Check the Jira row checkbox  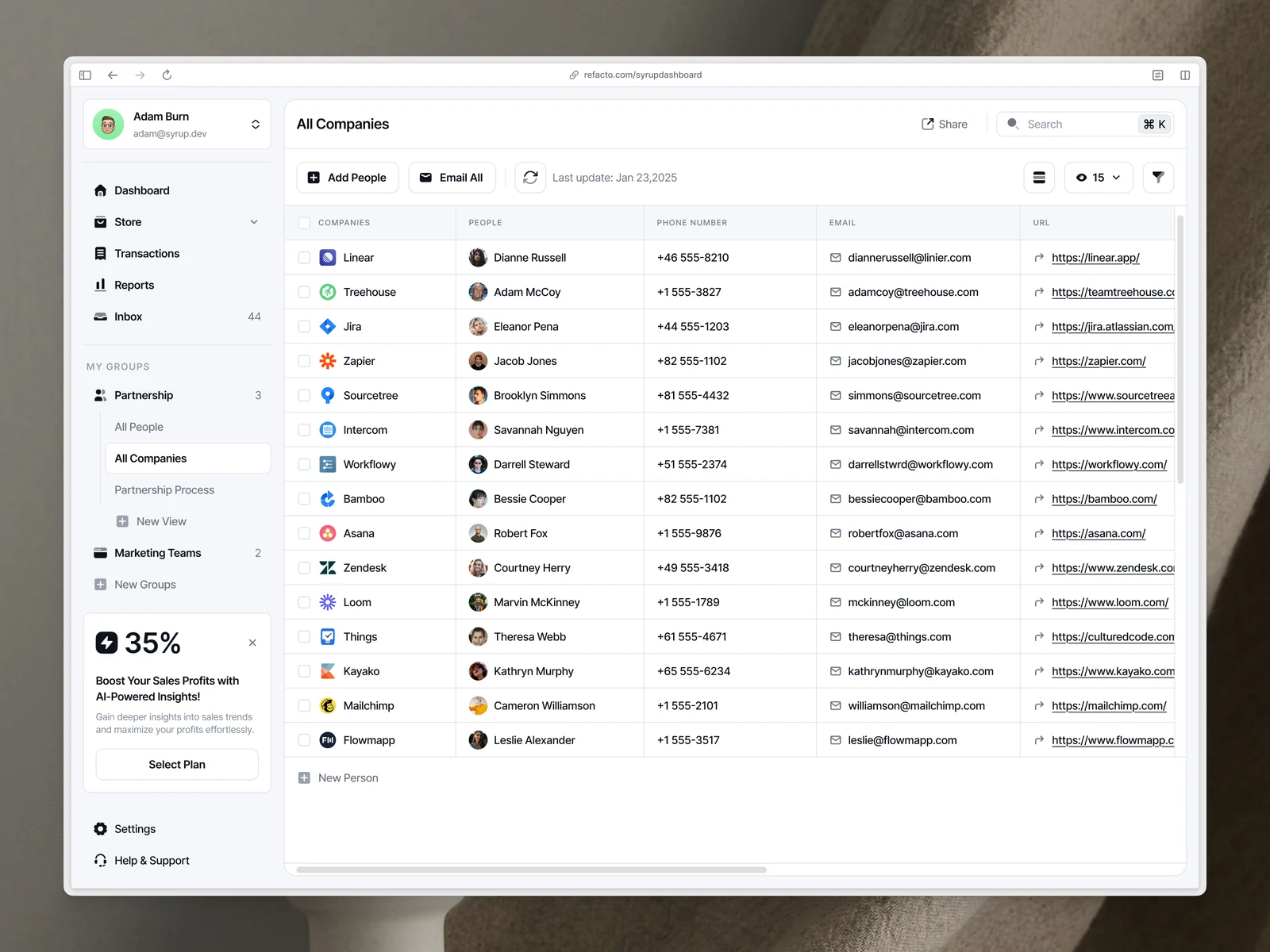[x=304, y=327]
